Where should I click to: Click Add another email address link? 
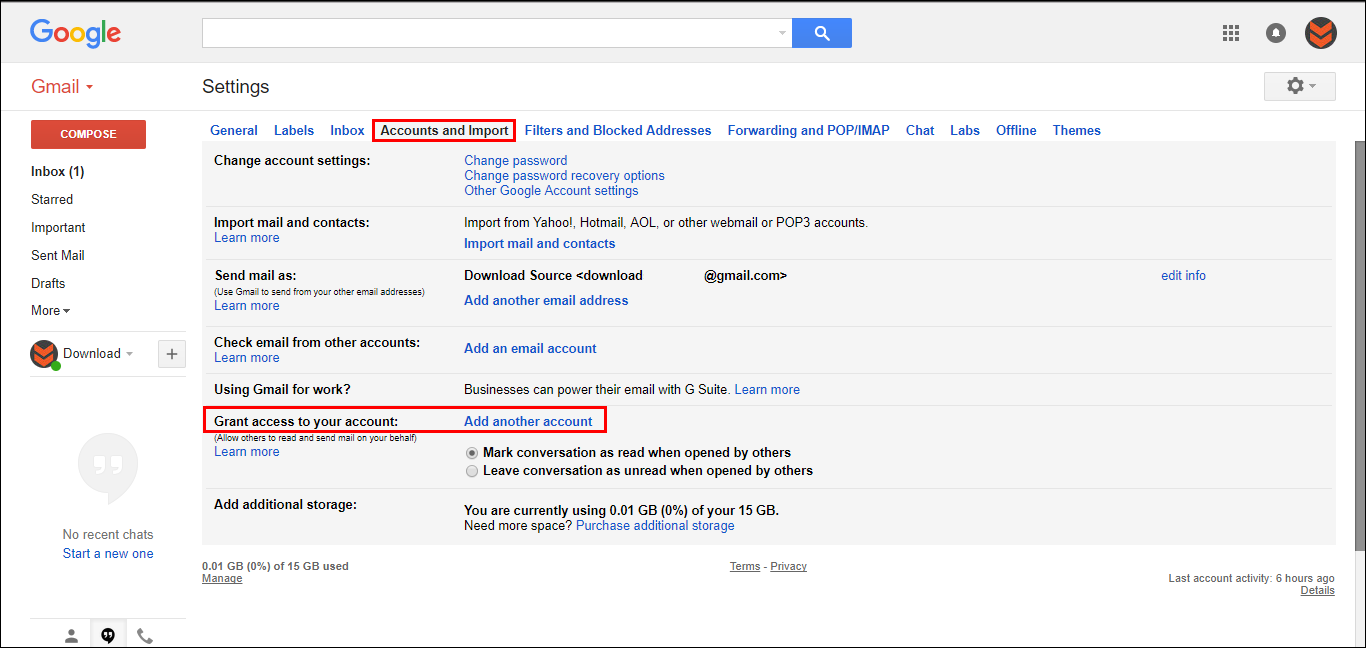point(546,300)
